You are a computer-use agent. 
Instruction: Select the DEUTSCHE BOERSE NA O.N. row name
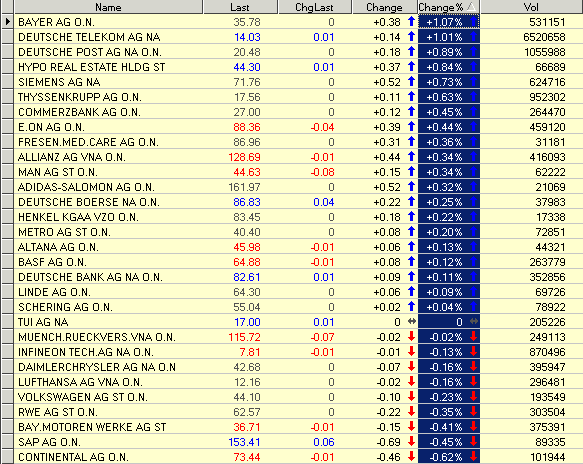tap(89, 202)
